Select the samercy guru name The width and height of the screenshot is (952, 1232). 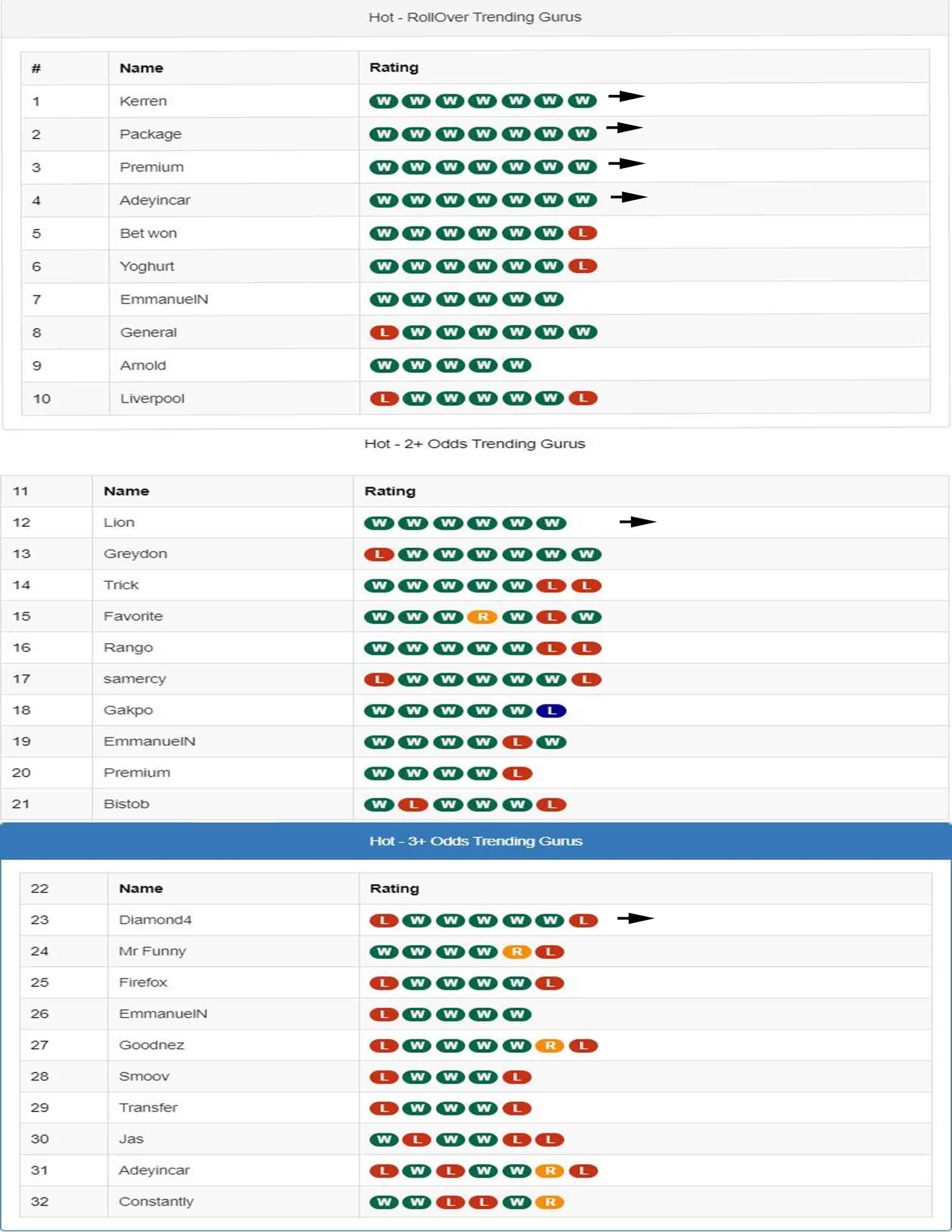[134, 679]
